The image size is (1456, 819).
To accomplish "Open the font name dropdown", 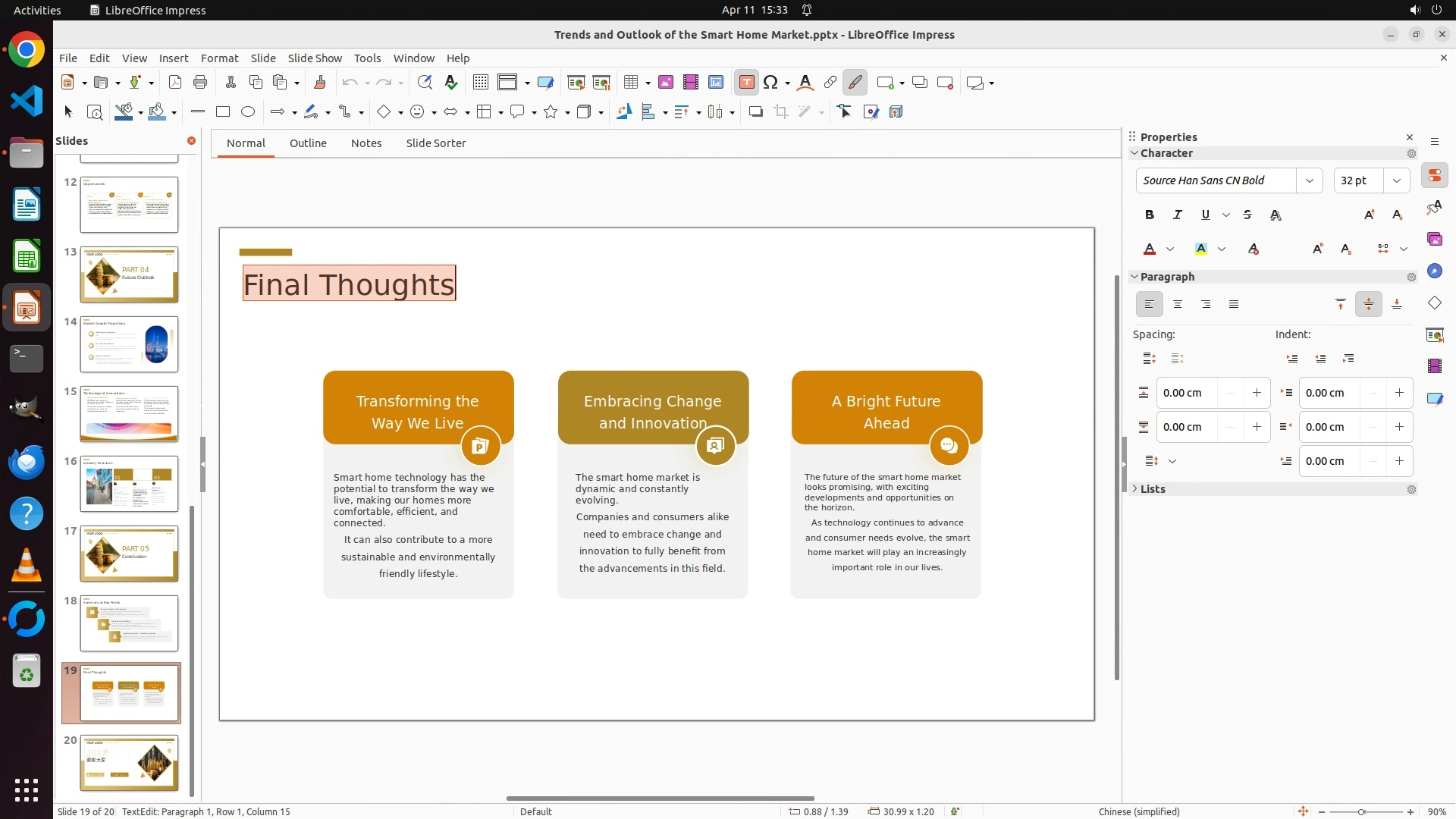I will (1309, 180).
